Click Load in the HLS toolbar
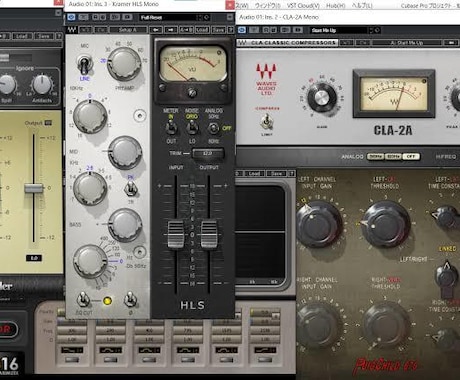Screen dimensions: 460x380 (202, 30)
